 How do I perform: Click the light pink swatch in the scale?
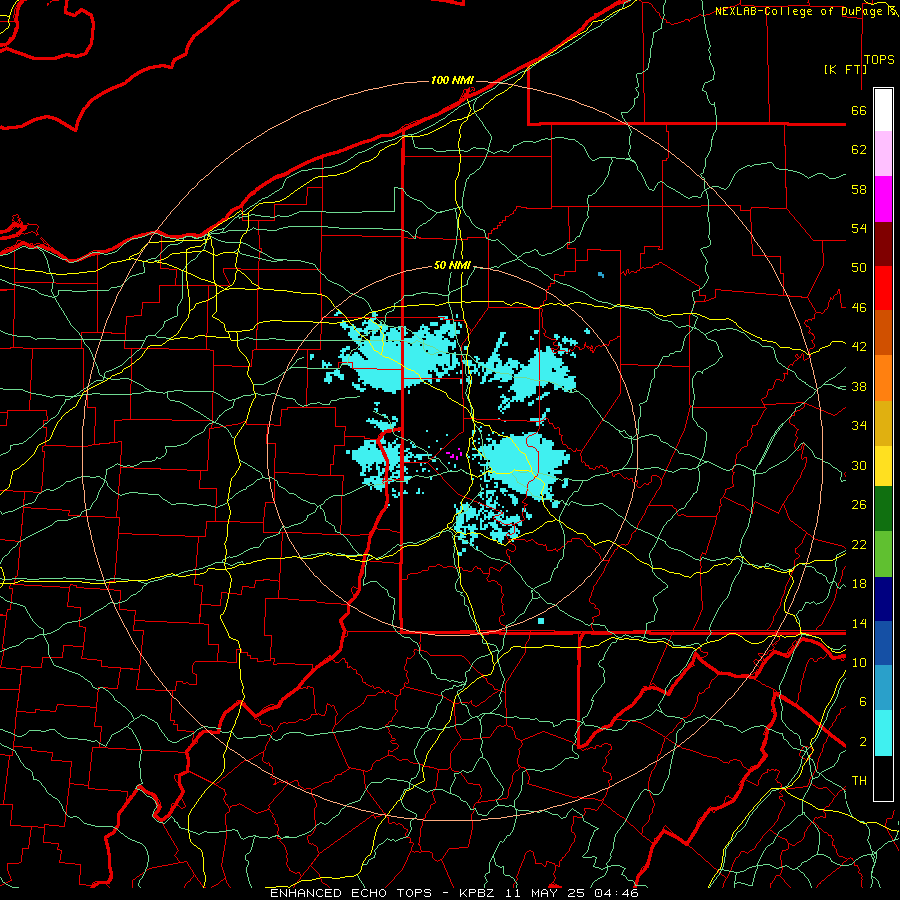pyautogui.click(x=883, y=154)
